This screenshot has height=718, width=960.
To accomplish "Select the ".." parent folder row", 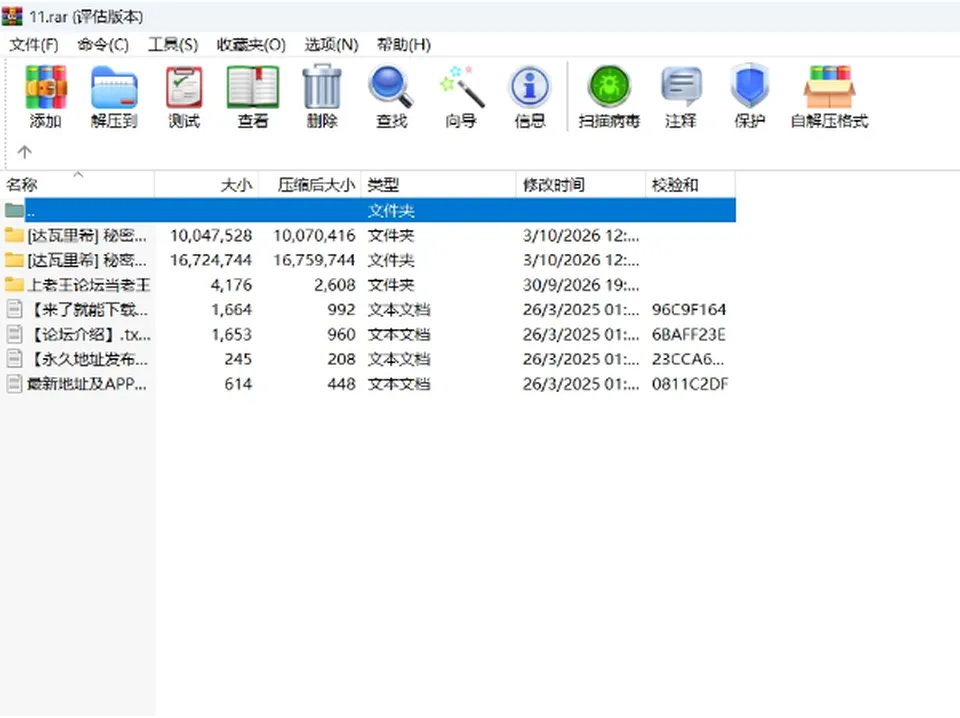I will [x=369, y=211].
